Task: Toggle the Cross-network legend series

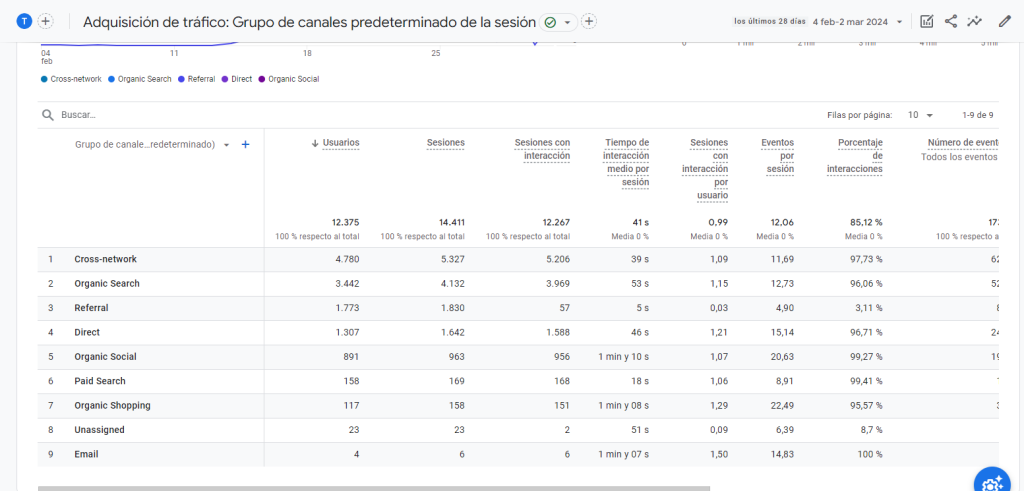Action: (73, 79)
